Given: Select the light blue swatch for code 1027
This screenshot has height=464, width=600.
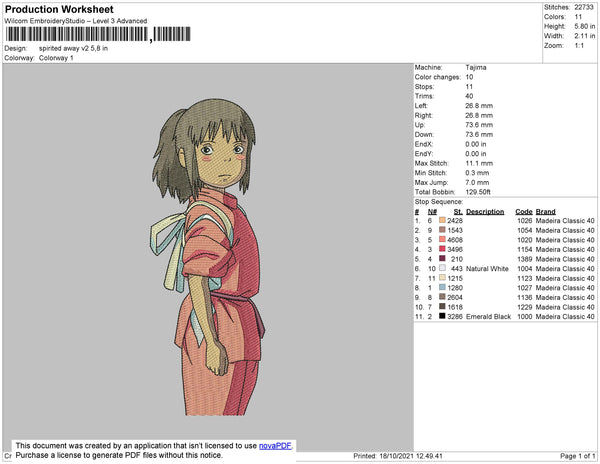Looking at the screenshot, I should 442,287.
